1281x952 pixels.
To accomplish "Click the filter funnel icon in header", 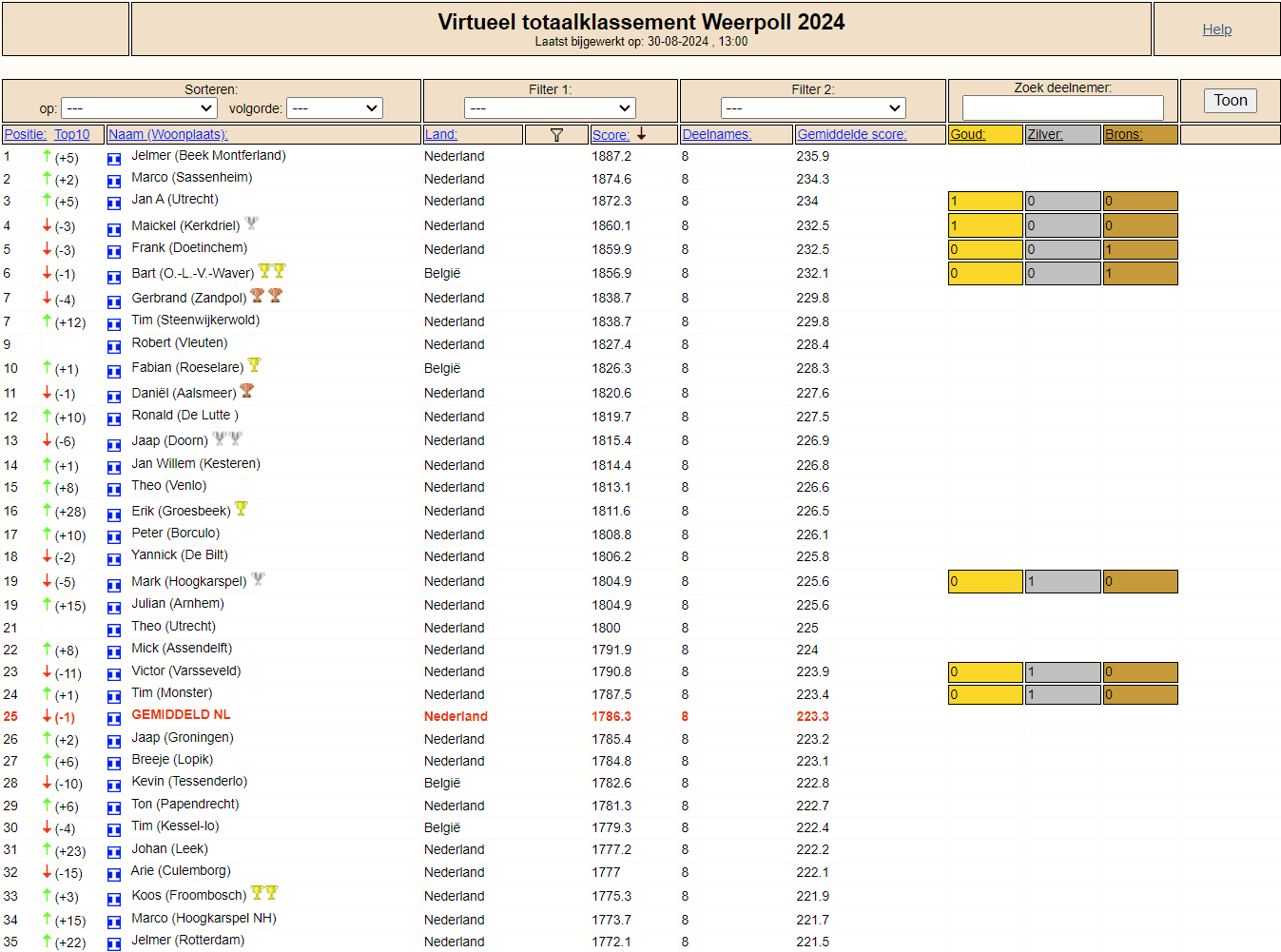I will point(556,135).
